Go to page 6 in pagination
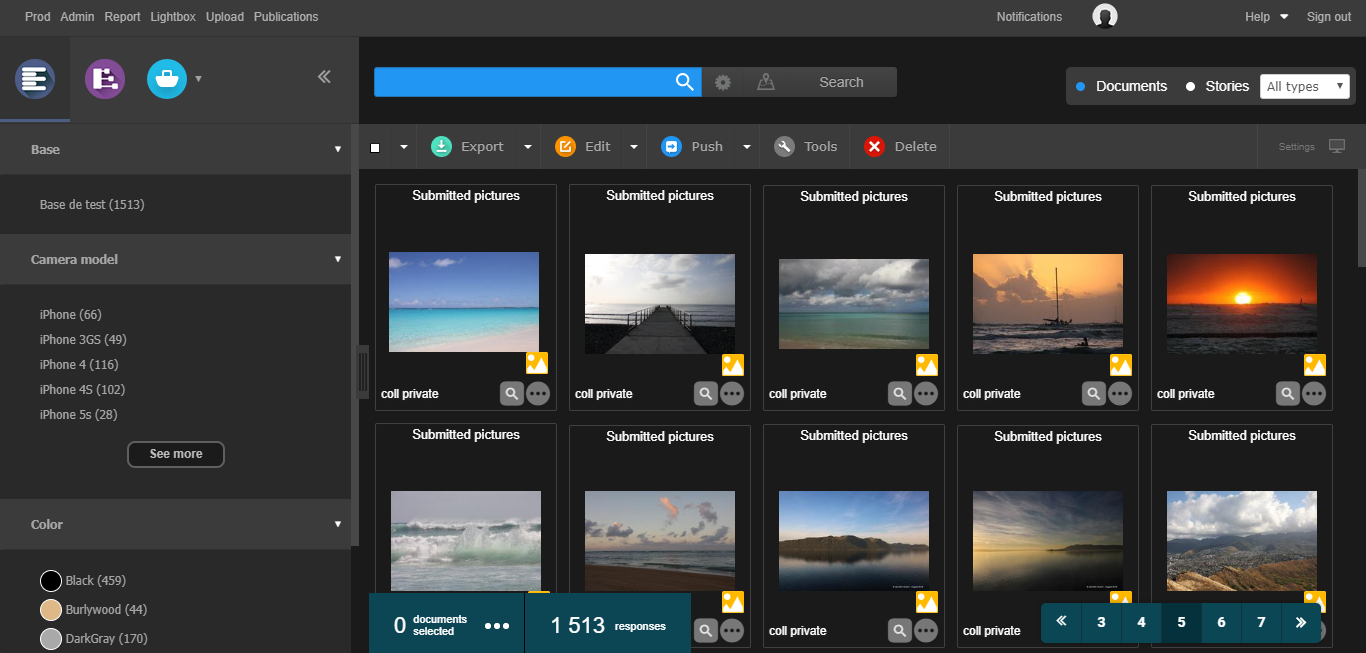 [1221, 622]
